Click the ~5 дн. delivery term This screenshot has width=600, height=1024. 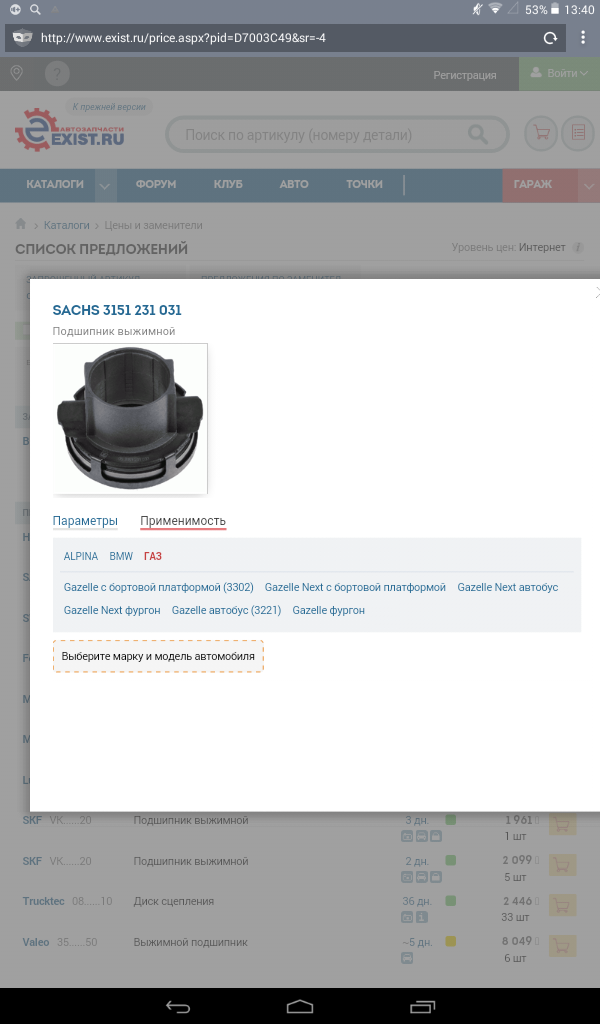(x=417, y=942)
